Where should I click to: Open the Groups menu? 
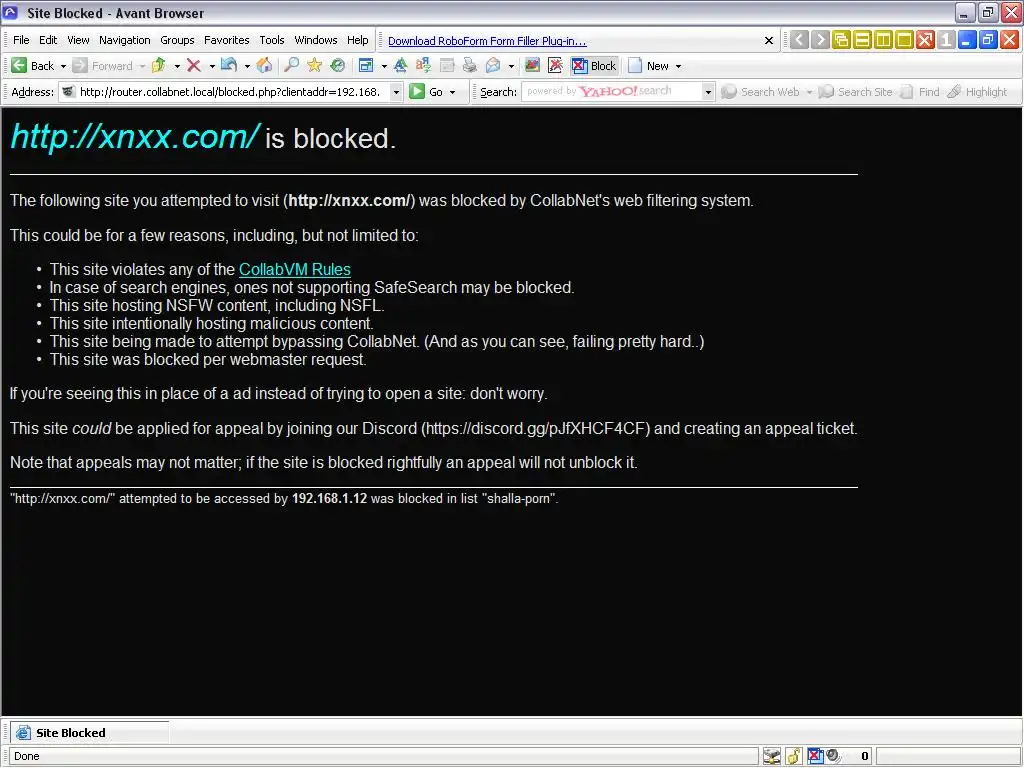click(177, 40)
